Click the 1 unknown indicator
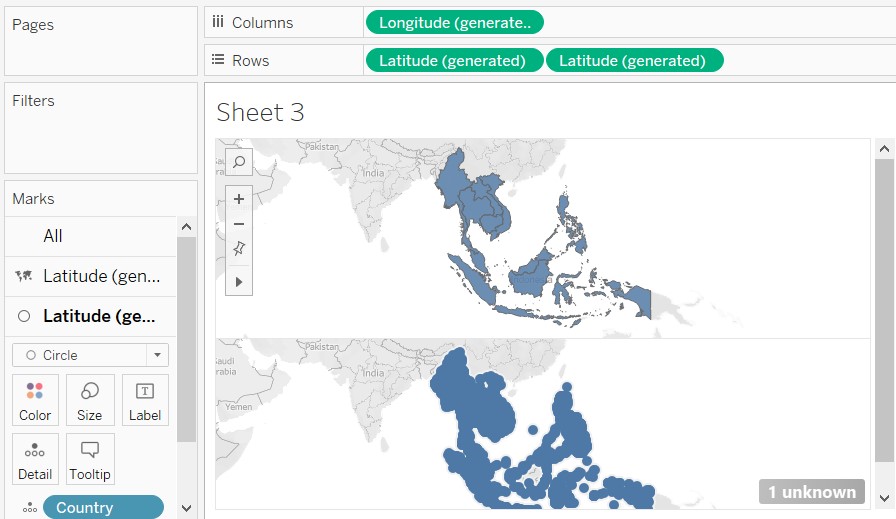The width and height of the screenshot is (896, 519). [x=811, y=492]
